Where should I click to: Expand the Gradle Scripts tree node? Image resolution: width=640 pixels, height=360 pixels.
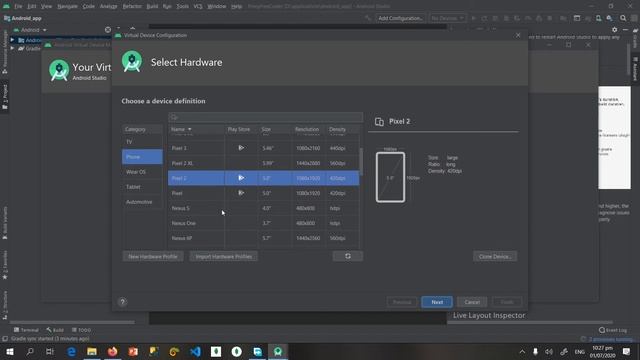[x=12, y=48]
